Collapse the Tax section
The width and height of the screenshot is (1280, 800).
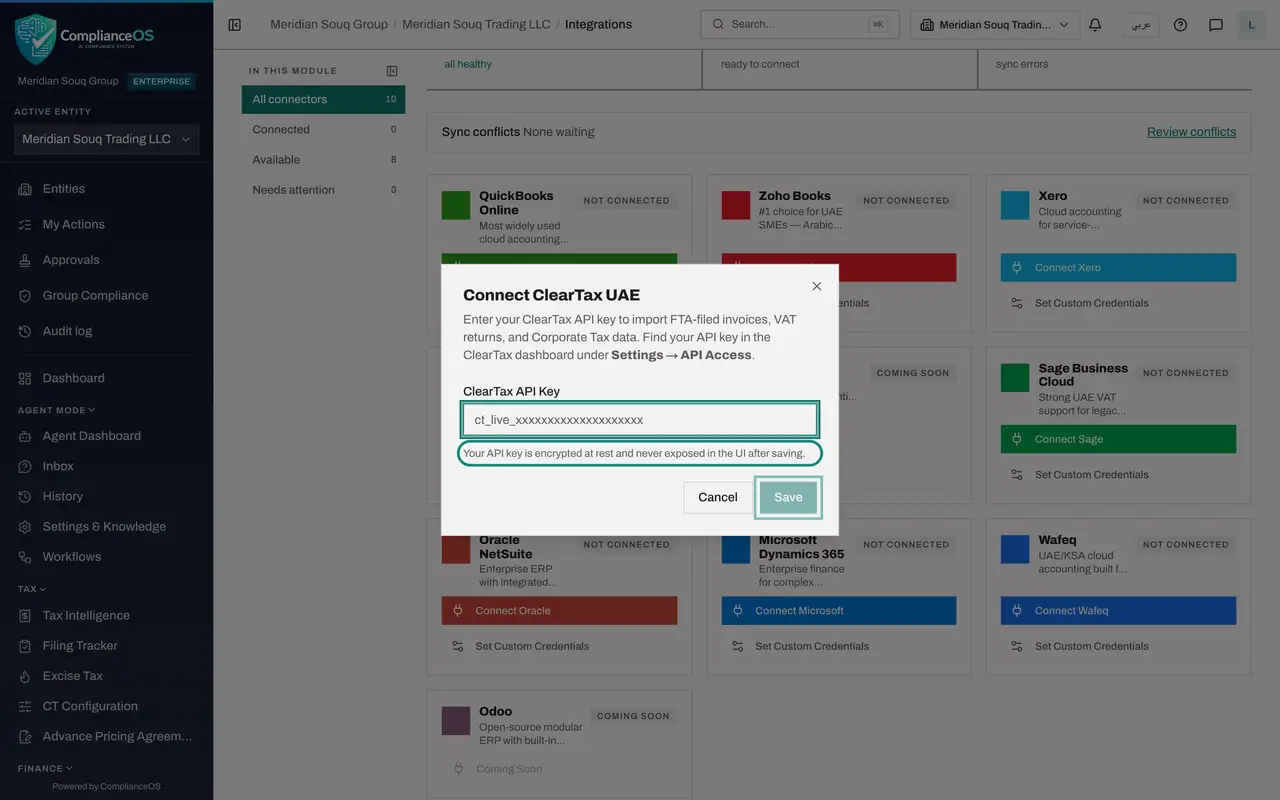(32, 589)
